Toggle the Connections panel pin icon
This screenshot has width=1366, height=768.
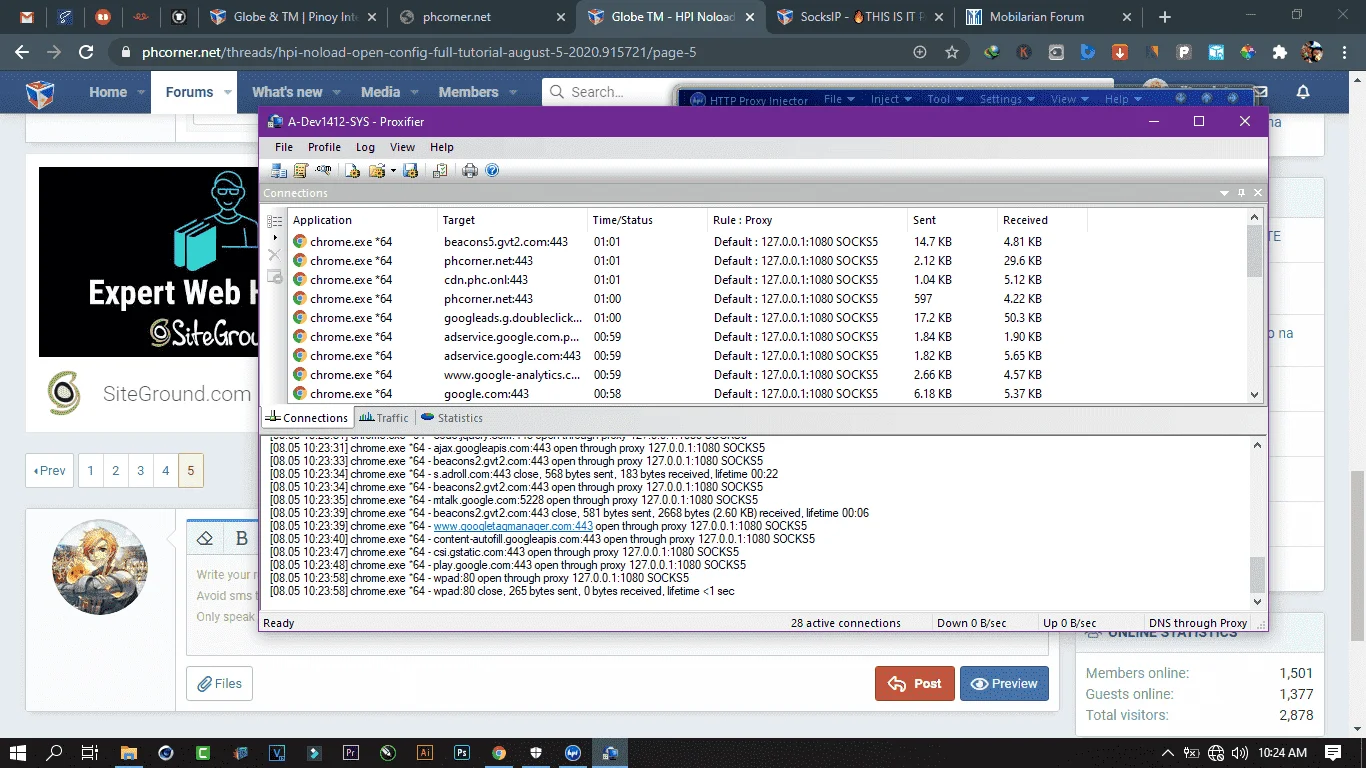(1242, 193)
